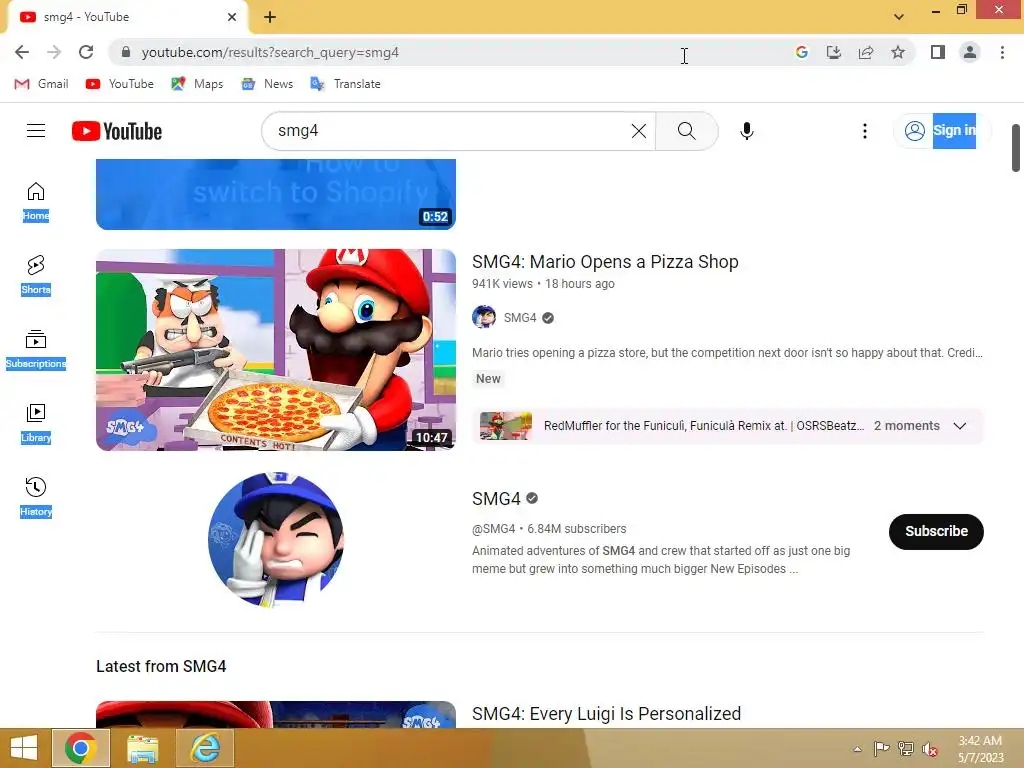Open Chrome three-dot menu
Viewport: 1024px width, 768px height.
[x=1002, y=52]
